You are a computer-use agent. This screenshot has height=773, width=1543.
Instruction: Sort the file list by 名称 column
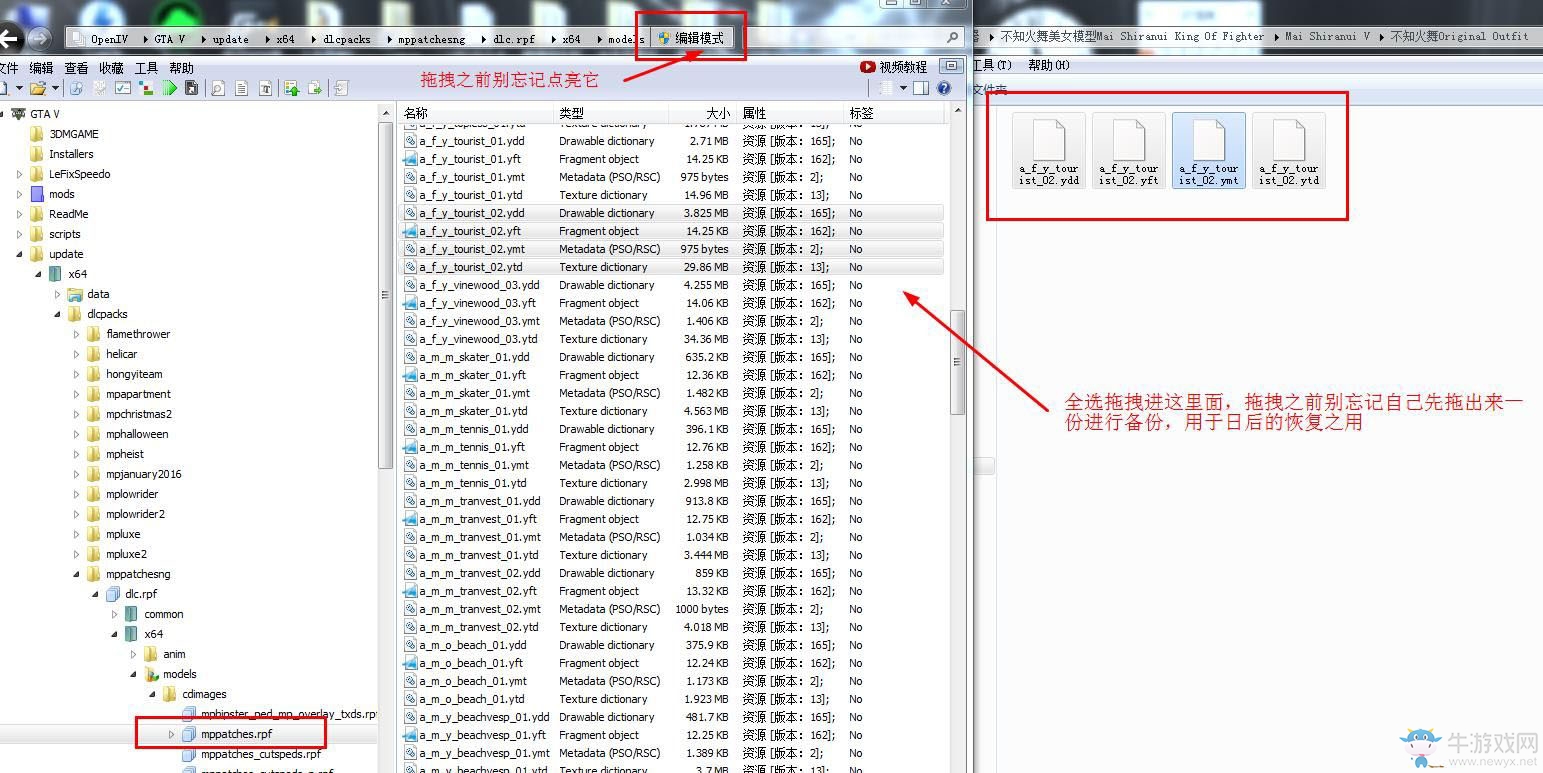coord(476,113)
